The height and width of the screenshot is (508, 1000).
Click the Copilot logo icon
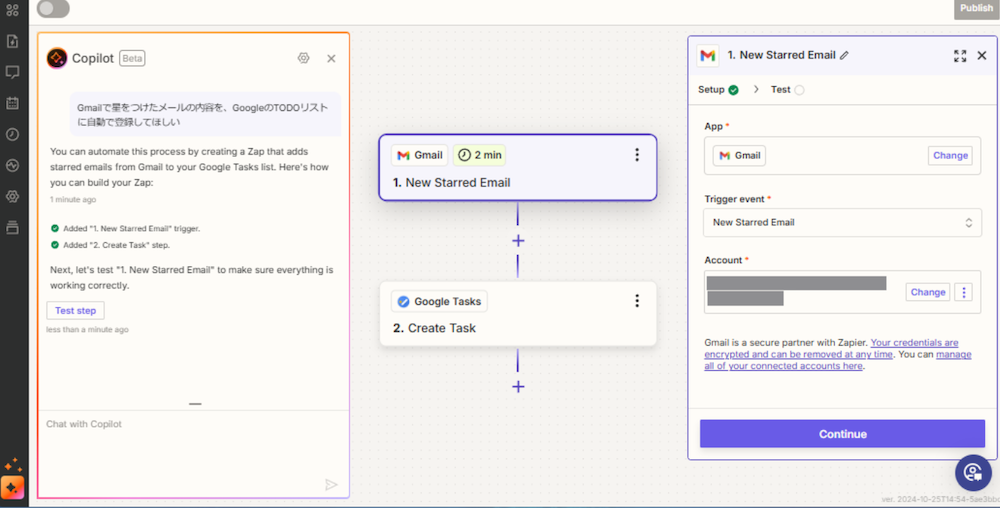(x=57, y=58)
